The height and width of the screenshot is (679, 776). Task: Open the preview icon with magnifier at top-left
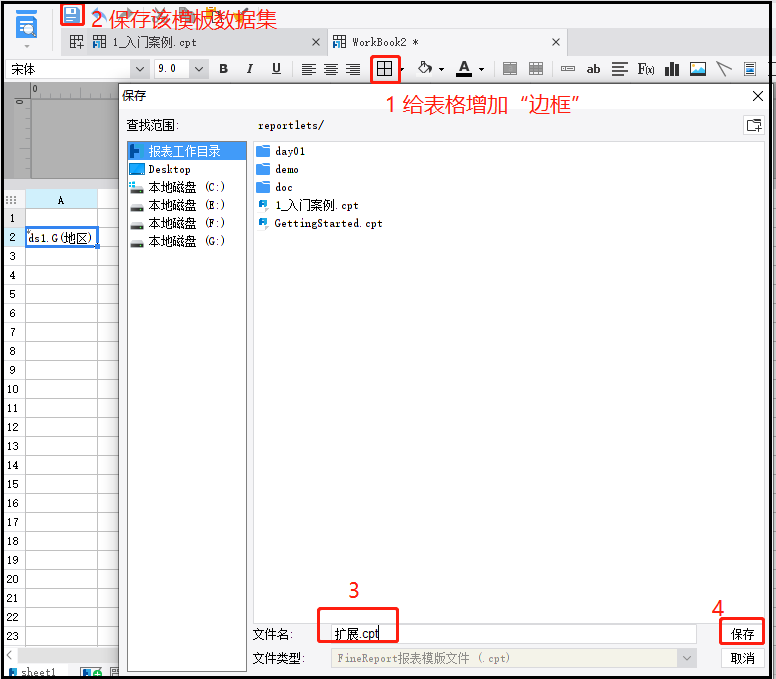tap(26, 24)
